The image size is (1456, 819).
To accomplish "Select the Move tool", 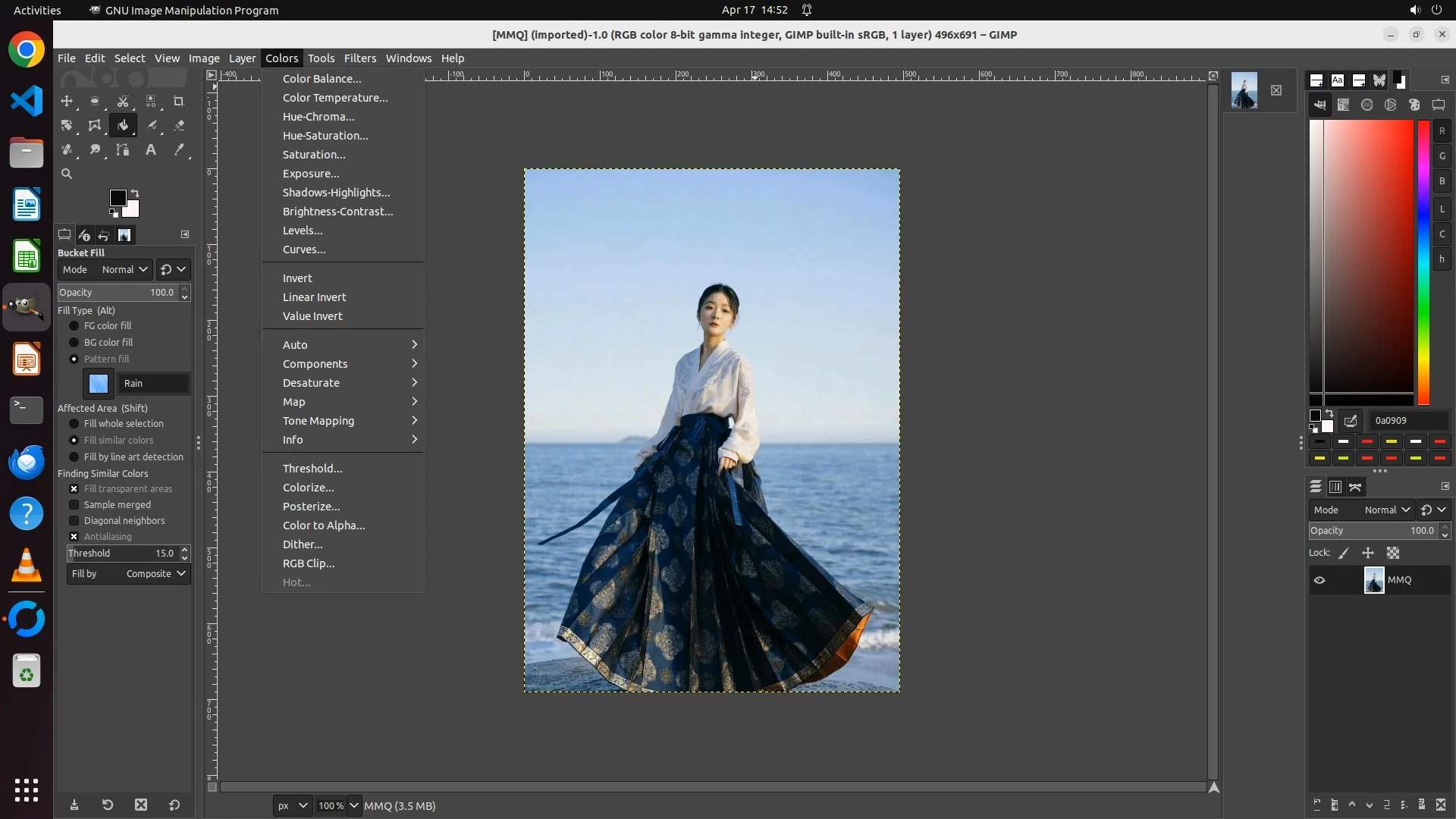I will click(67, 102).
